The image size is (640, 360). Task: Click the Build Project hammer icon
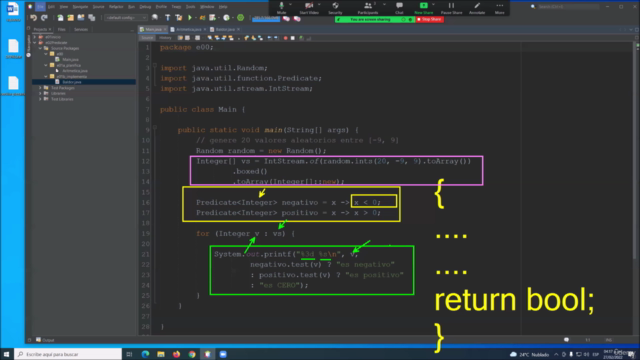(x=167, y=18)
